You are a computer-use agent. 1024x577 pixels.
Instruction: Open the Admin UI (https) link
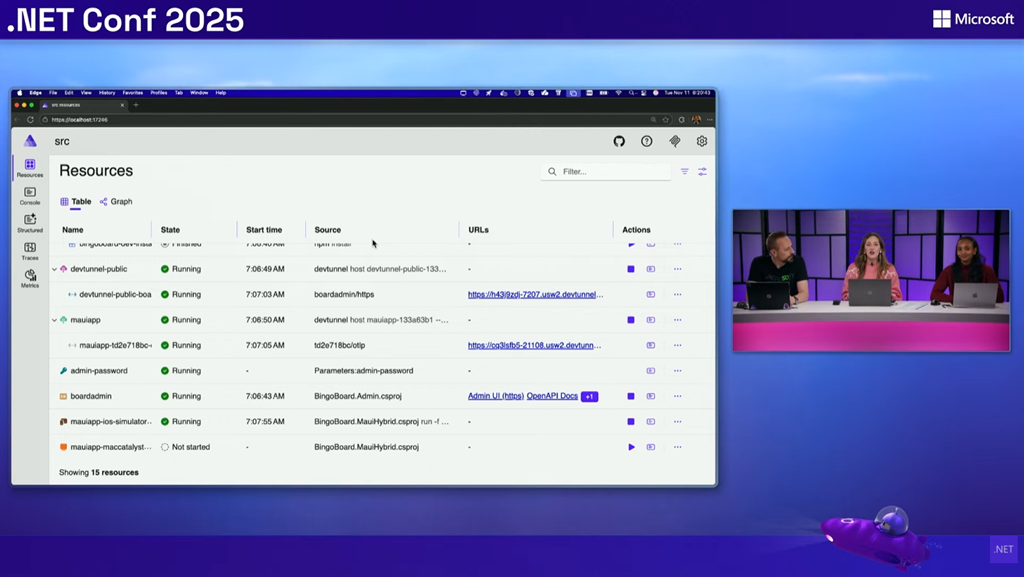tap(495, 396)
